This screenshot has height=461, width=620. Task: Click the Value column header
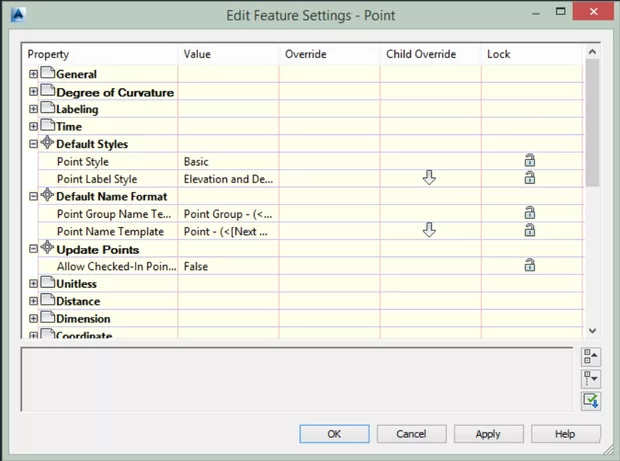[x=228, y=54]
